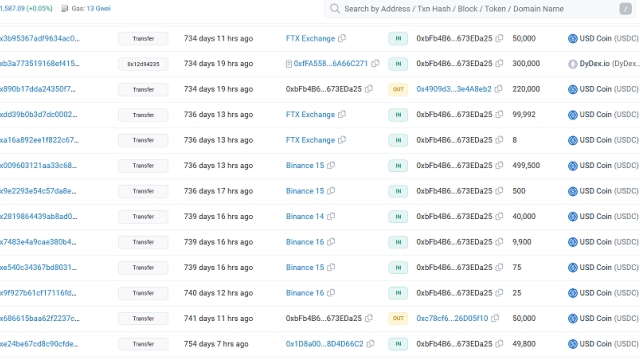Copy the FTX Exchange address in the first row
The height and width of the screenshot is (360, 640).
(342, 38)
